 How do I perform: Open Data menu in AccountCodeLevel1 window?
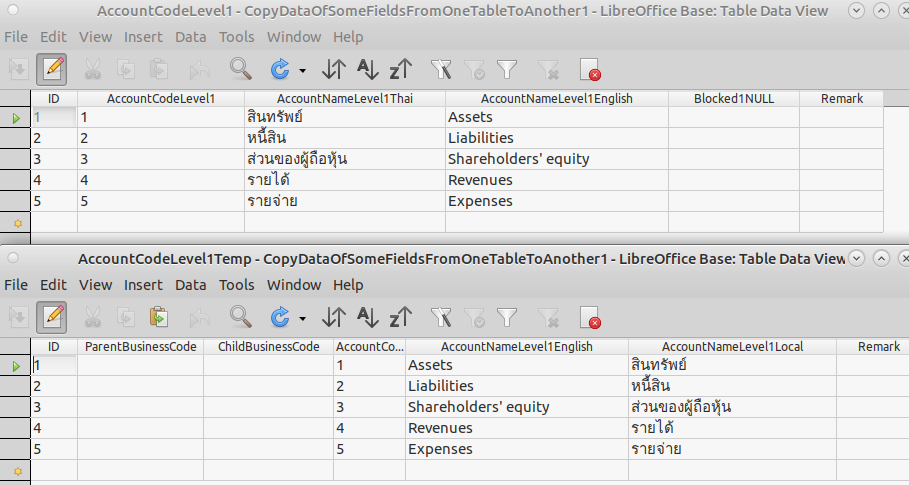191,37
